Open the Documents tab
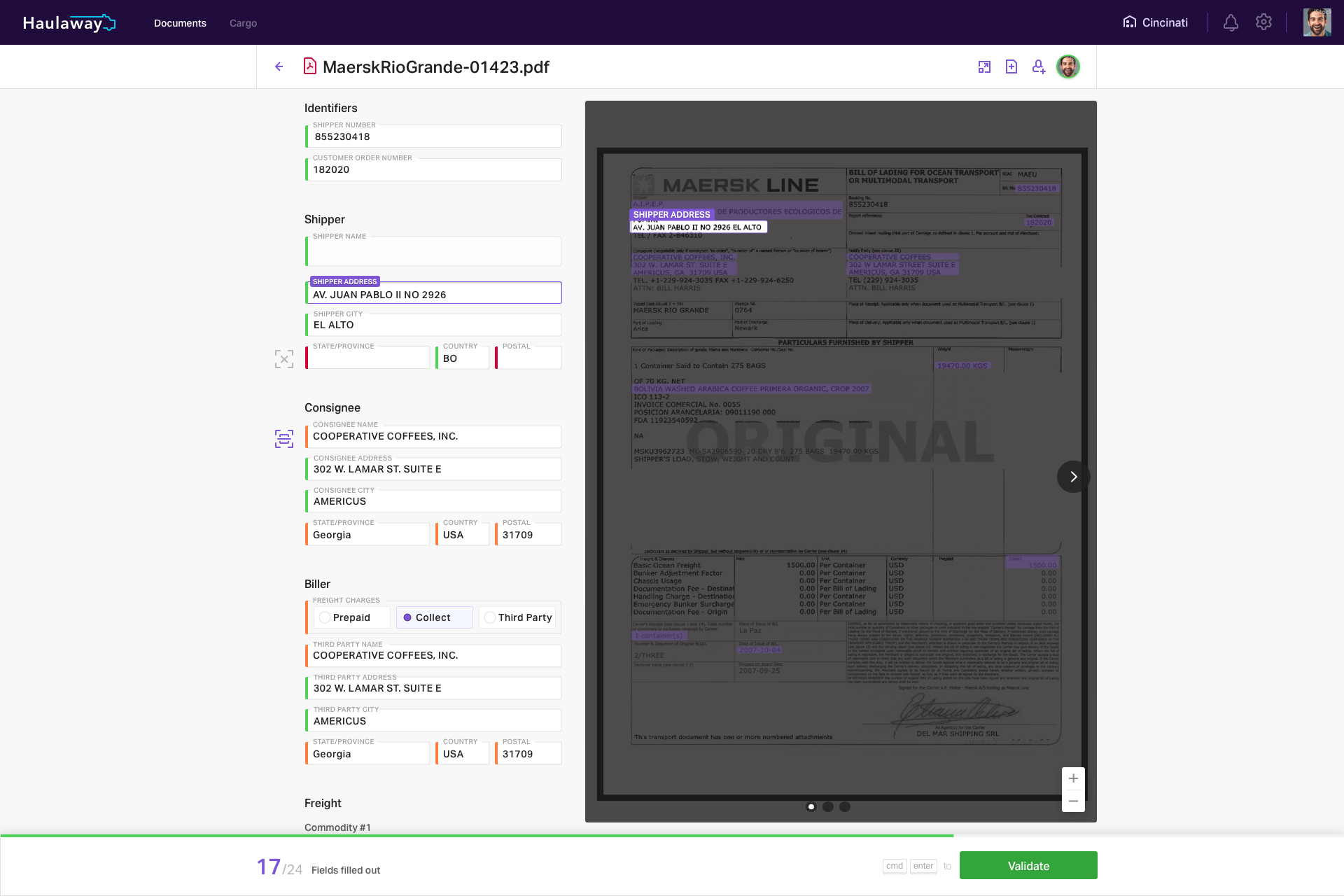This screenshot has width=1344, height=896. 180,23
